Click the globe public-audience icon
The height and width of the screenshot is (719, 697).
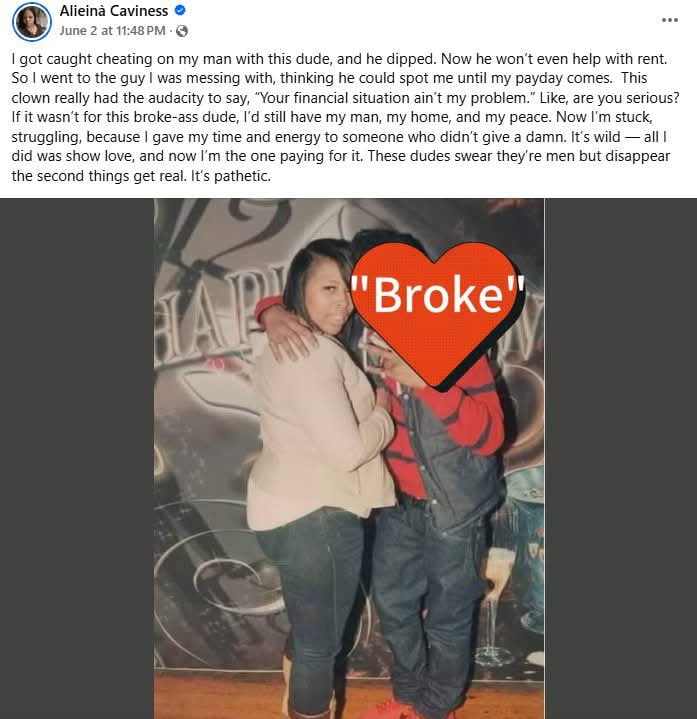182,31
